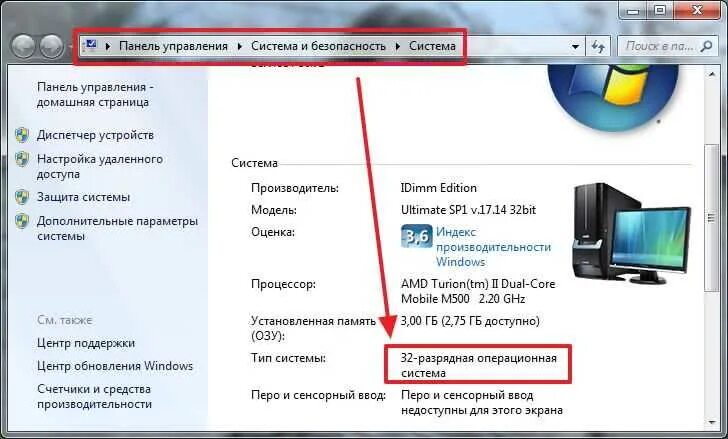Click the vertical scrollbar thumb
The height and width of the screenshot is (439, 728).
[x=710, y=217]
